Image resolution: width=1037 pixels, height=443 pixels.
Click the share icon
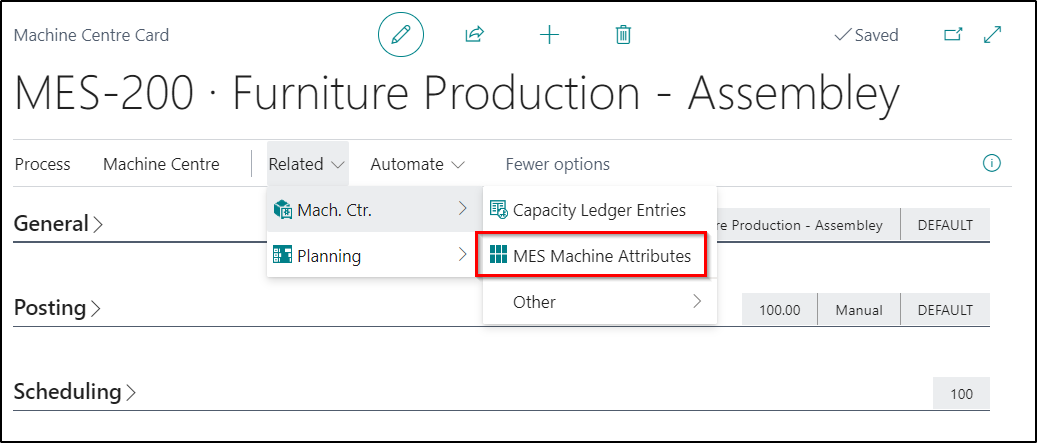(475, 34)
